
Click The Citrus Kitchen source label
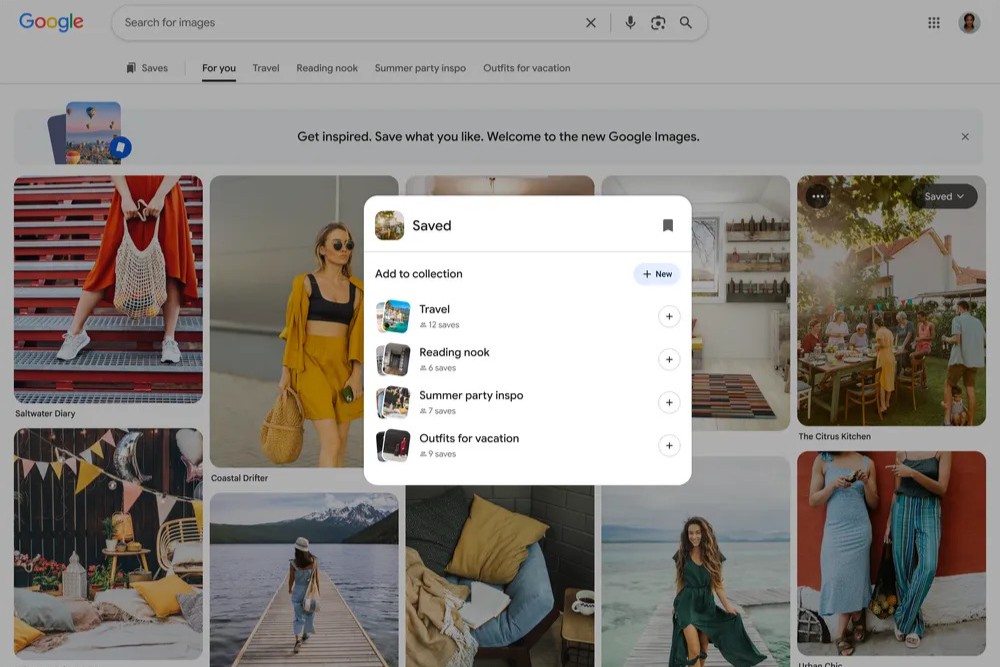tap(834, 436)
